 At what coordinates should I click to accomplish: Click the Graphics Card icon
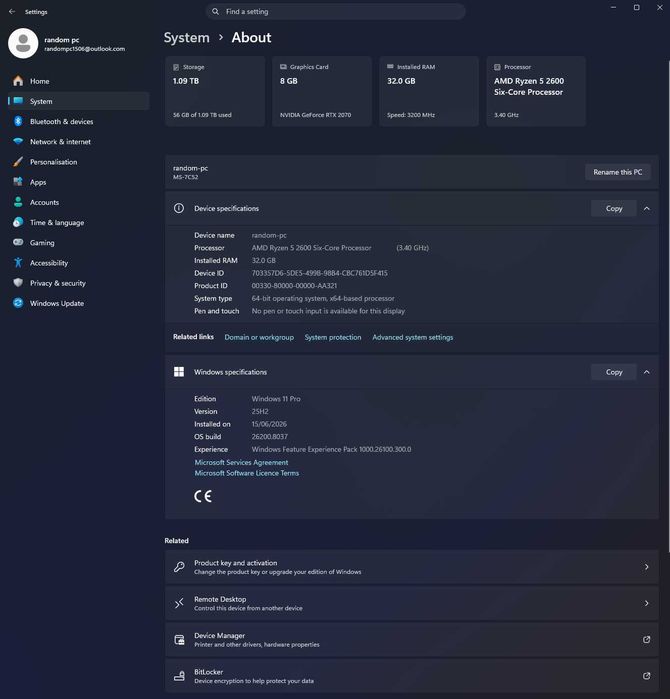[283, 66]
